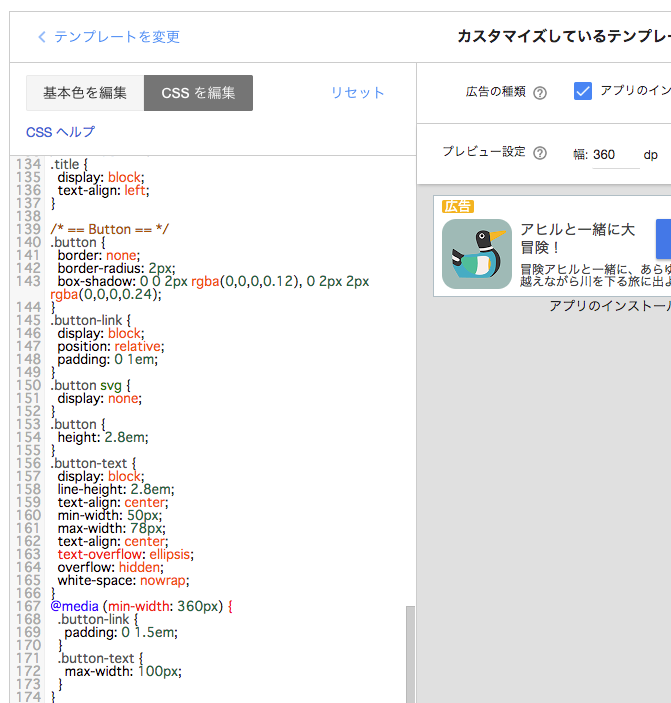Screen dimensions: 671x703
Task: Click the 幅 width input field showing 360
Action: [x=616, y=155]
